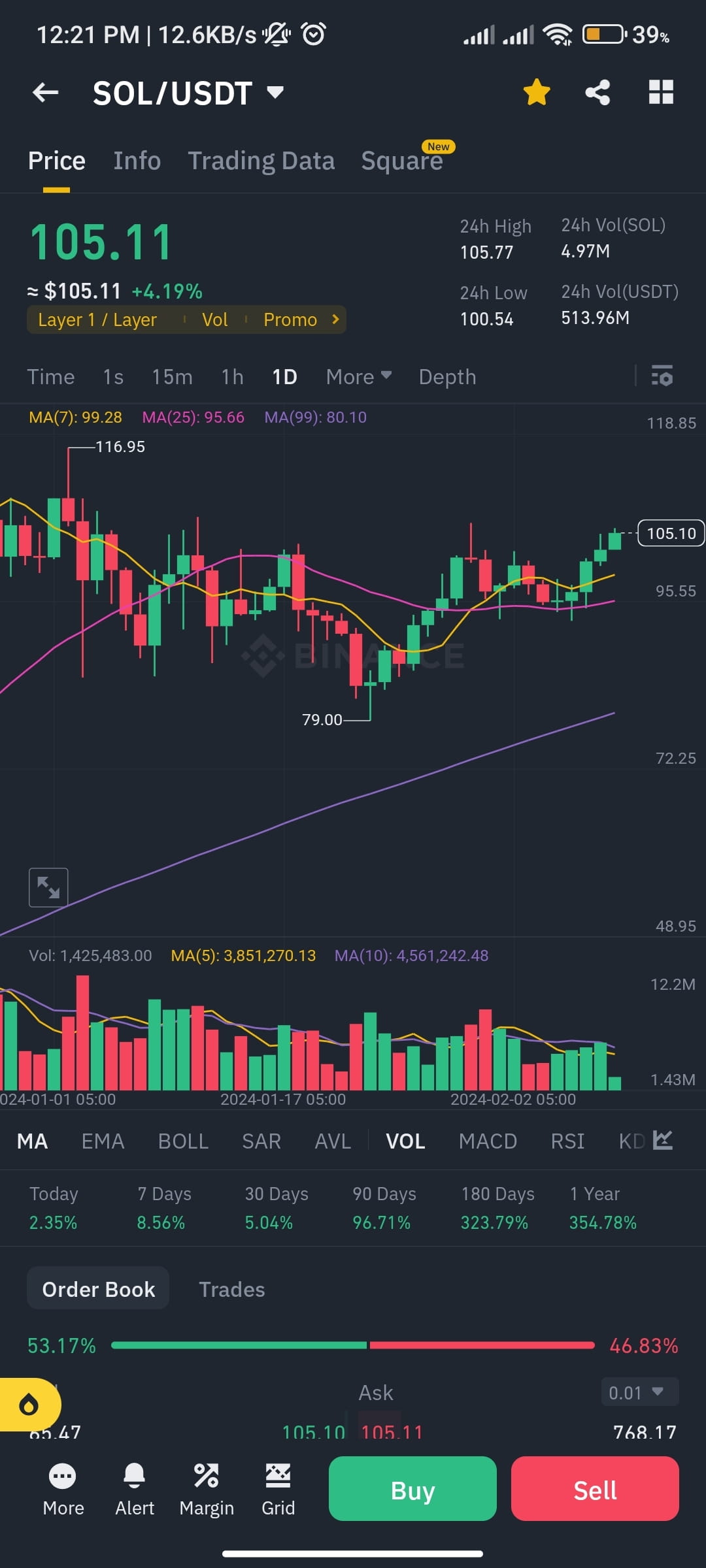706x1568 pixels.
Task: Open the SOL/USDT pair dropdown
Action: (x=275, y=92)
